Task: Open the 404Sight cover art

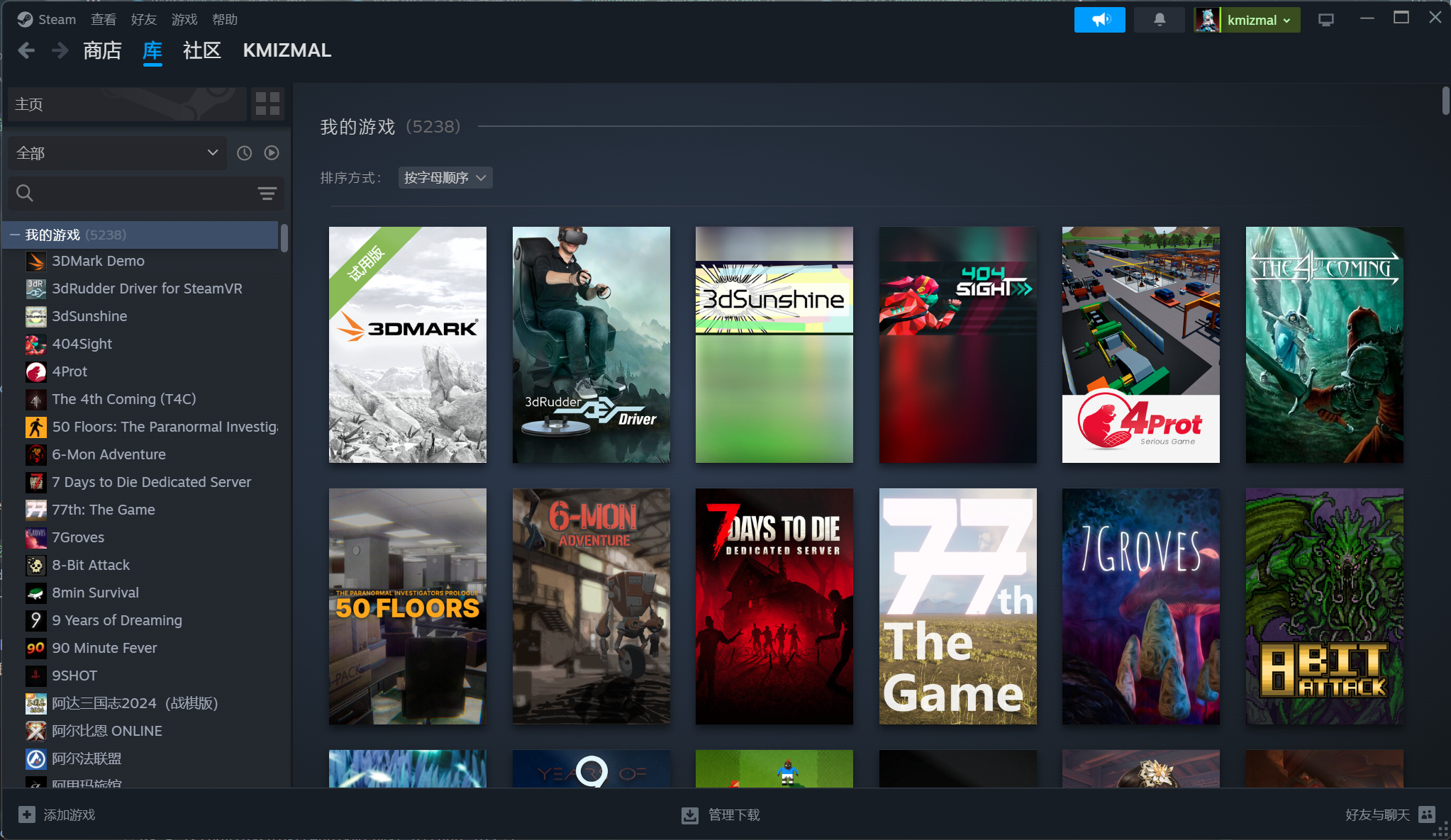Action: pyautogui.click(x=958, y=345)
